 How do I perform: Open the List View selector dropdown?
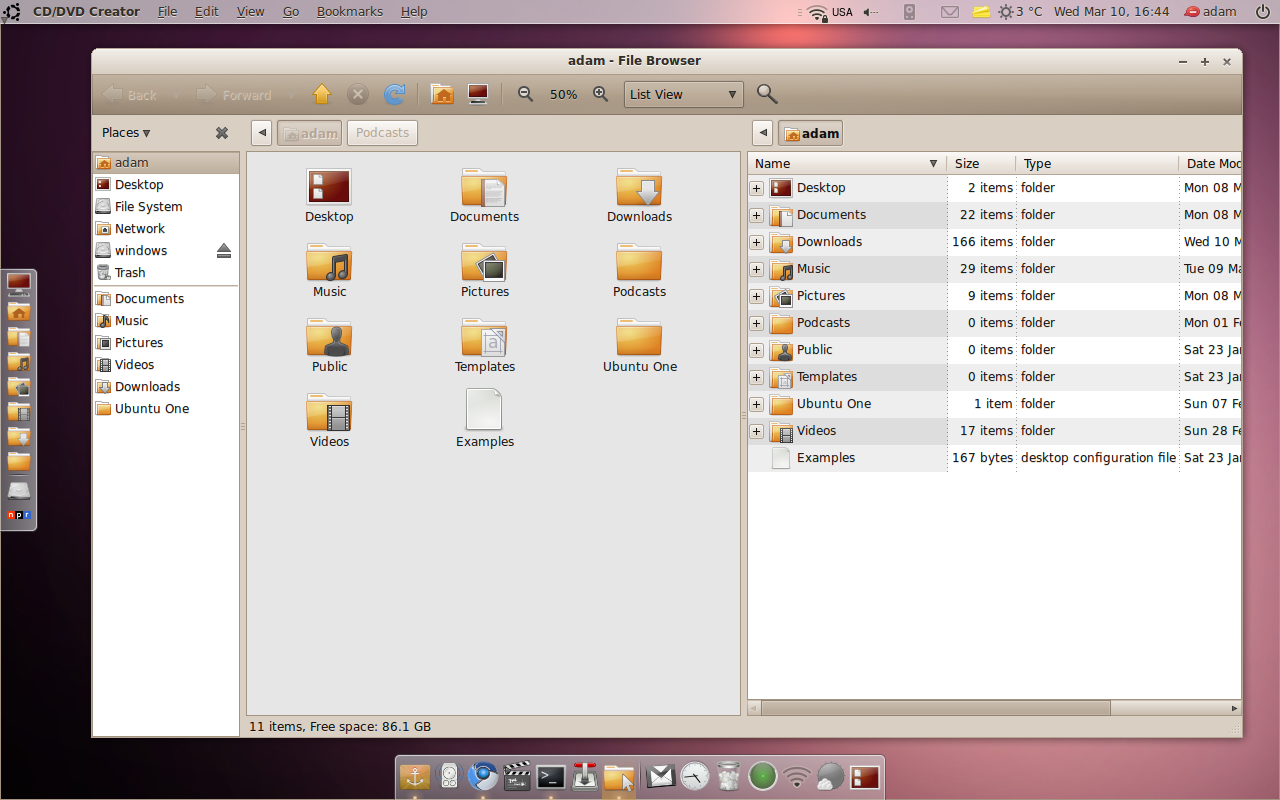coord(683,94)
